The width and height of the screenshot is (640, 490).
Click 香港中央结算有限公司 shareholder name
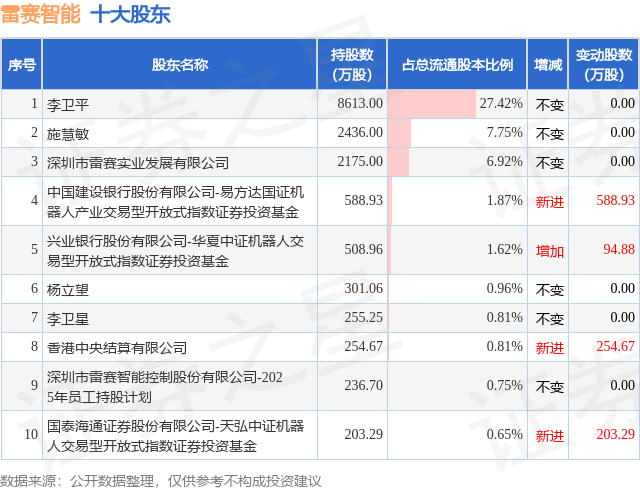(117, 348)
